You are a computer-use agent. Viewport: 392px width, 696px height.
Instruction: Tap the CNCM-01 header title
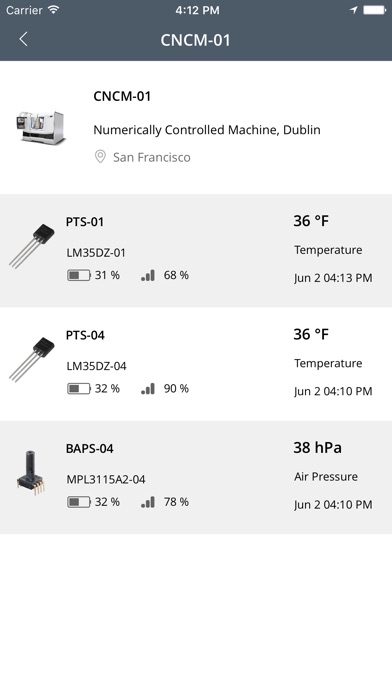pyautogui.click(x=196, y=40)
